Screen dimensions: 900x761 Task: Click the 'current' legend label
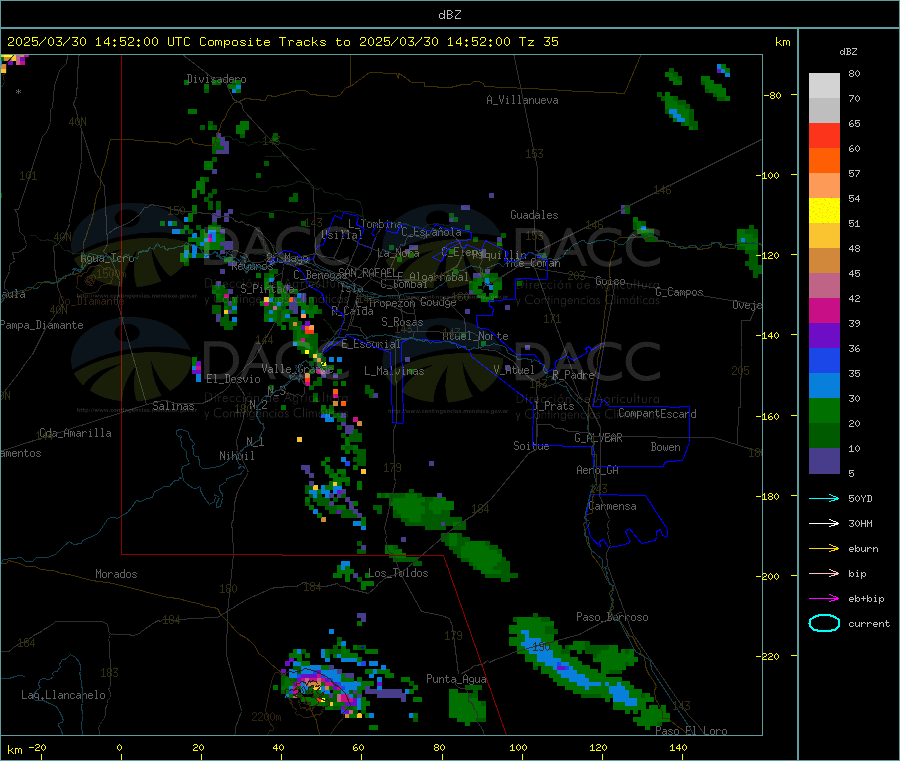pyautogui.click(x=869, y=623)
